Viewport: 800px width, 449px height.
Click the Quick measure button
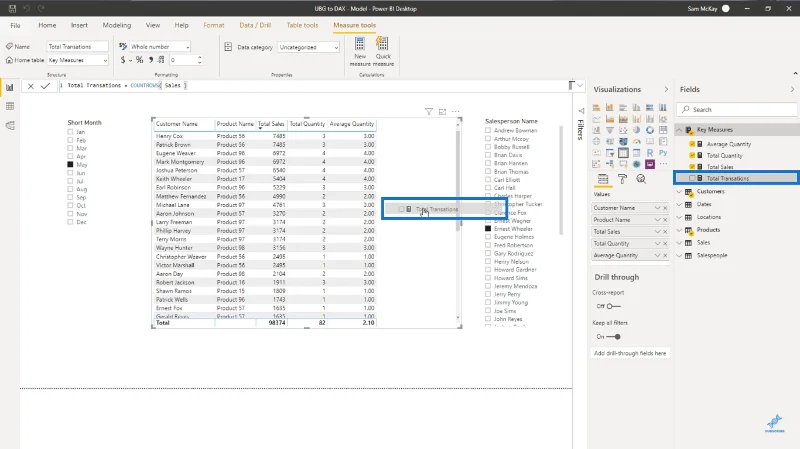coord(383,52)
